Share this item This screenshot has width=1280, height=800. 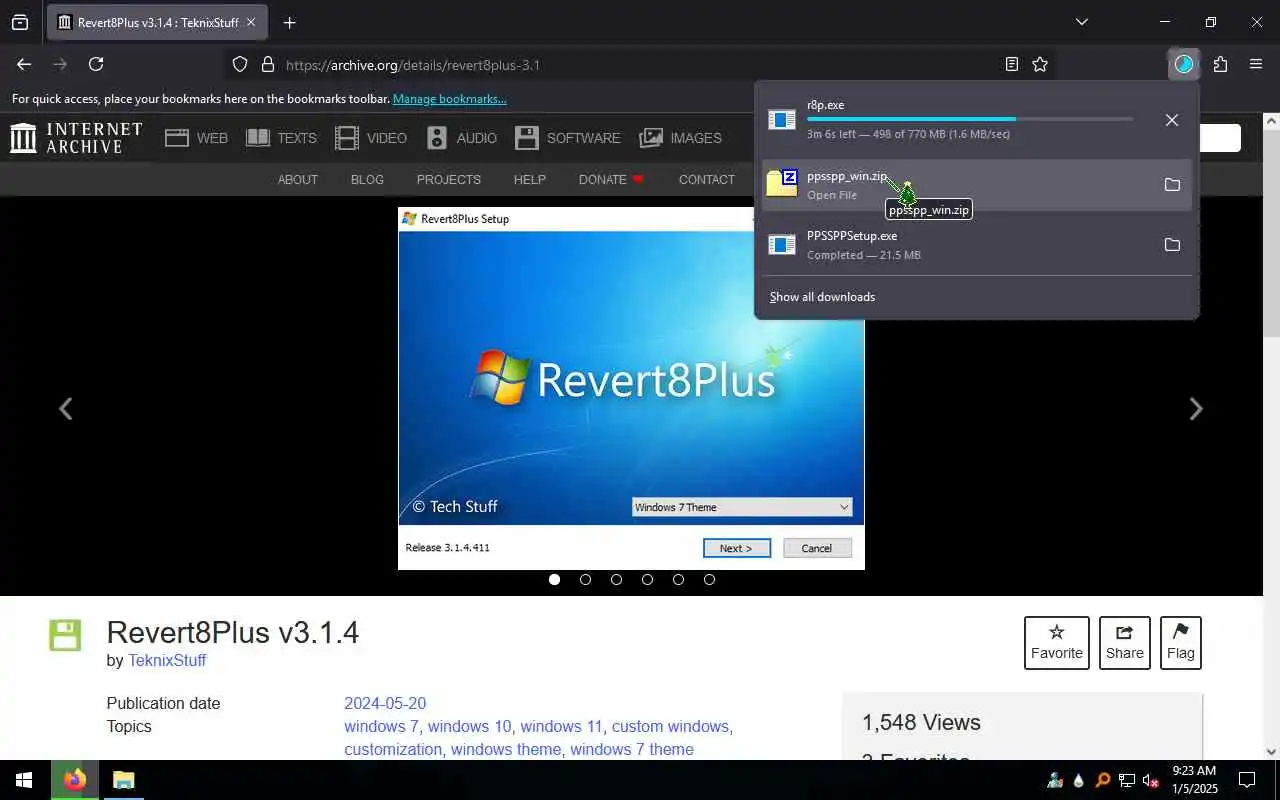(1125, 643)
